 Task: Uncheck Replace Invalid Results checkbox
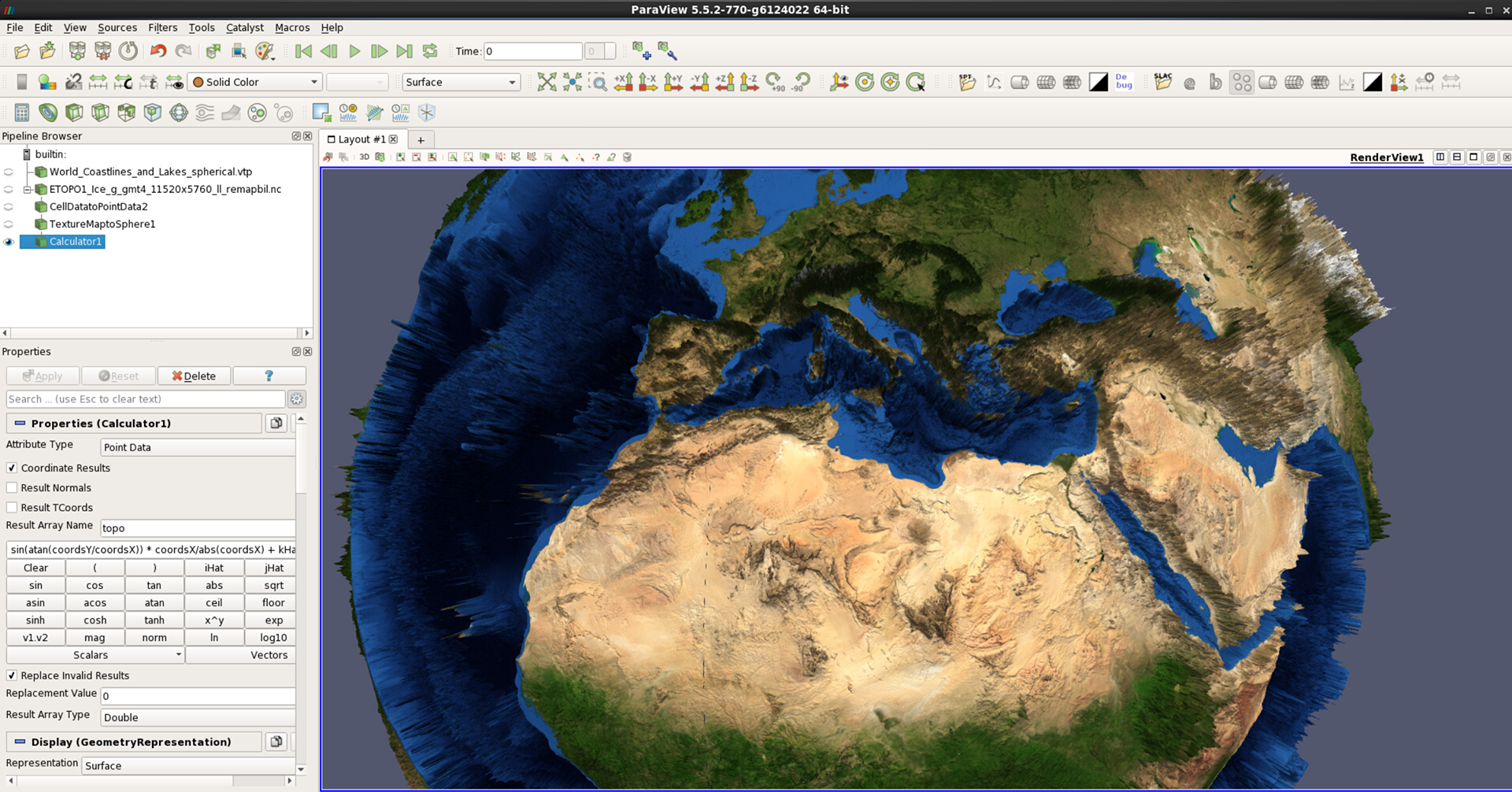pyautogui.click(x=12, y=675)
